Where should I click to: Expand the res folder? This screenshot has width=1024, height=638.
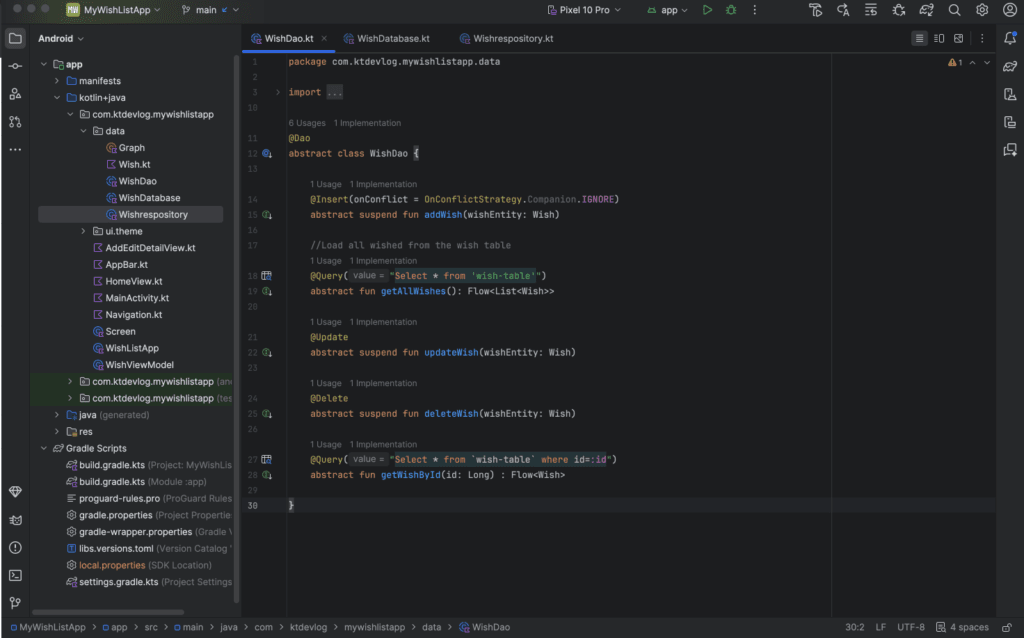pyautogui.click(x=57, y=432)
